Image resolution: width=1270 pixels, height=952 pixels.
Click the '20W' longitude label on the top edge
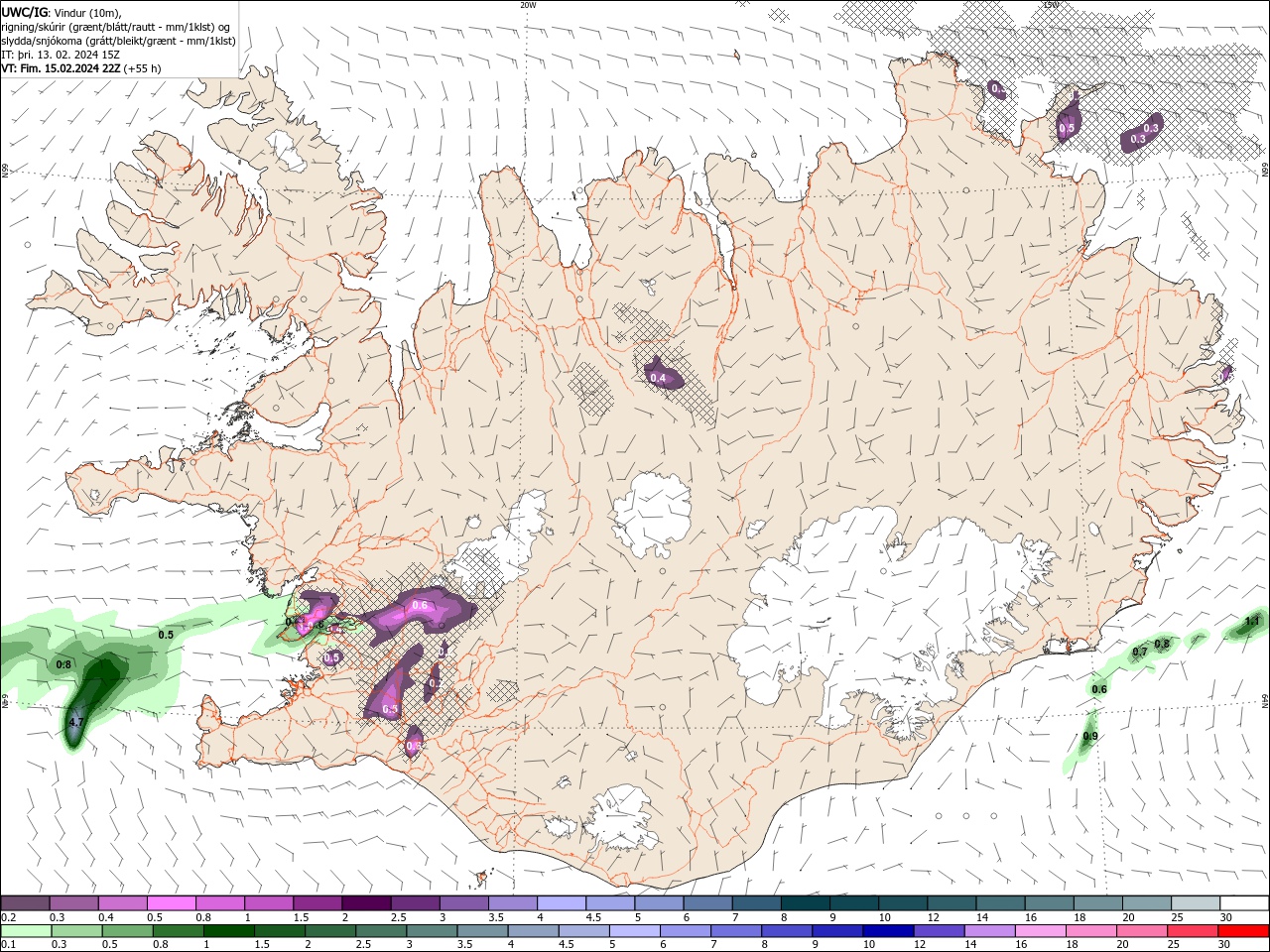[528, 5]
